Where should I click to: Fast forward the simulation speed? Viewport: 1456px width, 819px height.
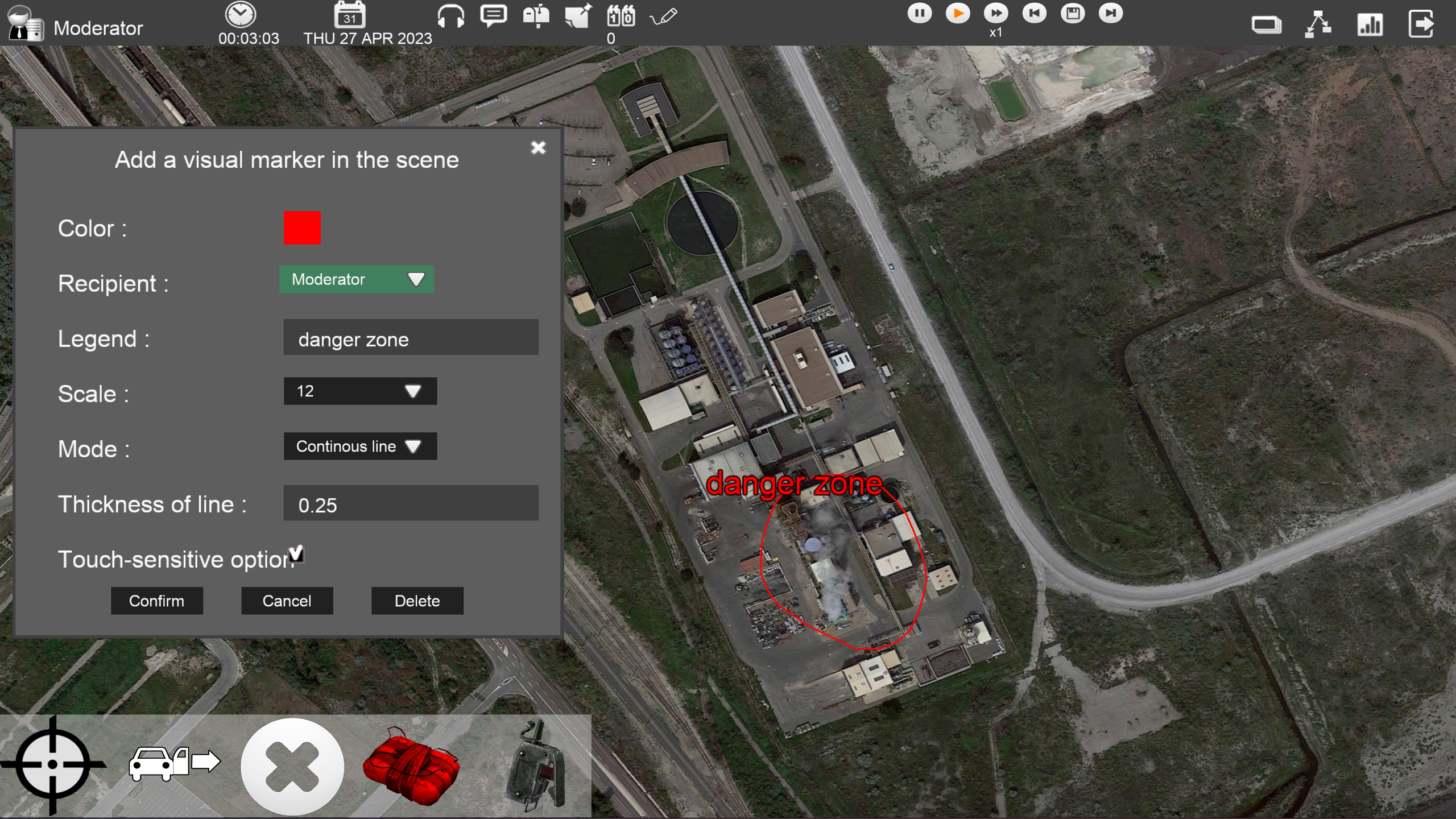point(996,13)
